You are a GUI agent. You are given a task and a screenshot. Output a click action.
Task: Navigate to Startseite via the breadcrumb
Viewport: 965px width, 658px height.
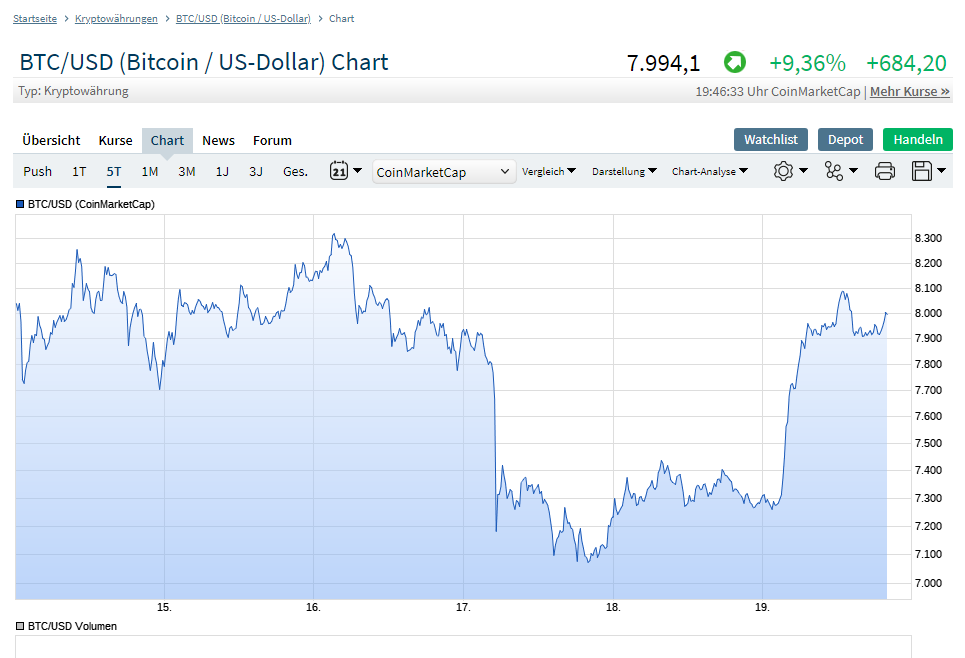[35, 18]
